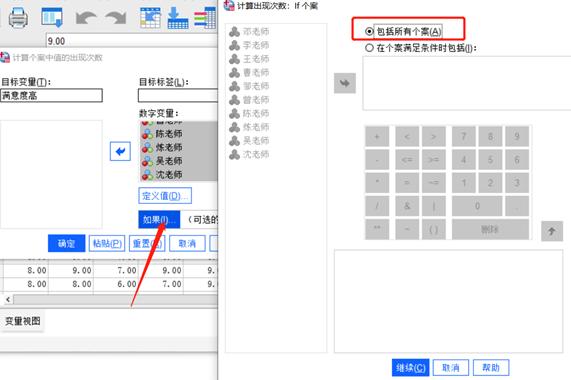Viewport: 571px width, 380px height.
Task: Click the ampersand (&) keypad button
Action: coord(407,206)
